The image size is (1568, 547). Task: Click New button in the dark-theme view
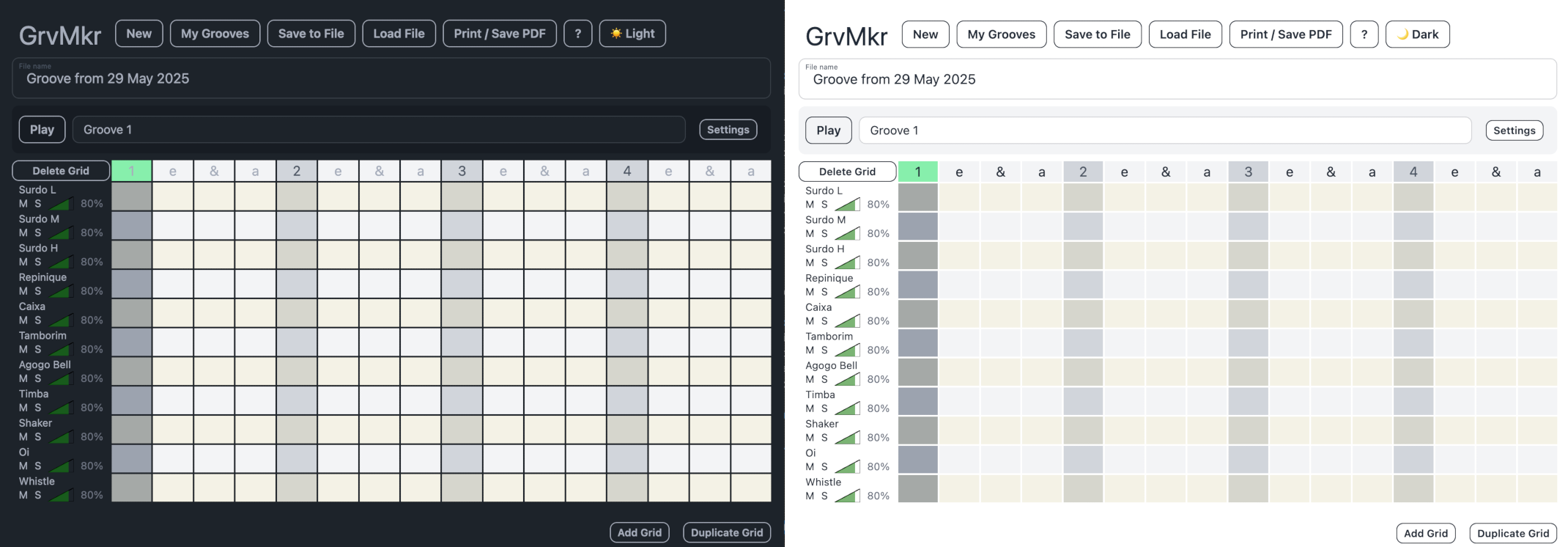pyautogui.click(x=139, y=34)
